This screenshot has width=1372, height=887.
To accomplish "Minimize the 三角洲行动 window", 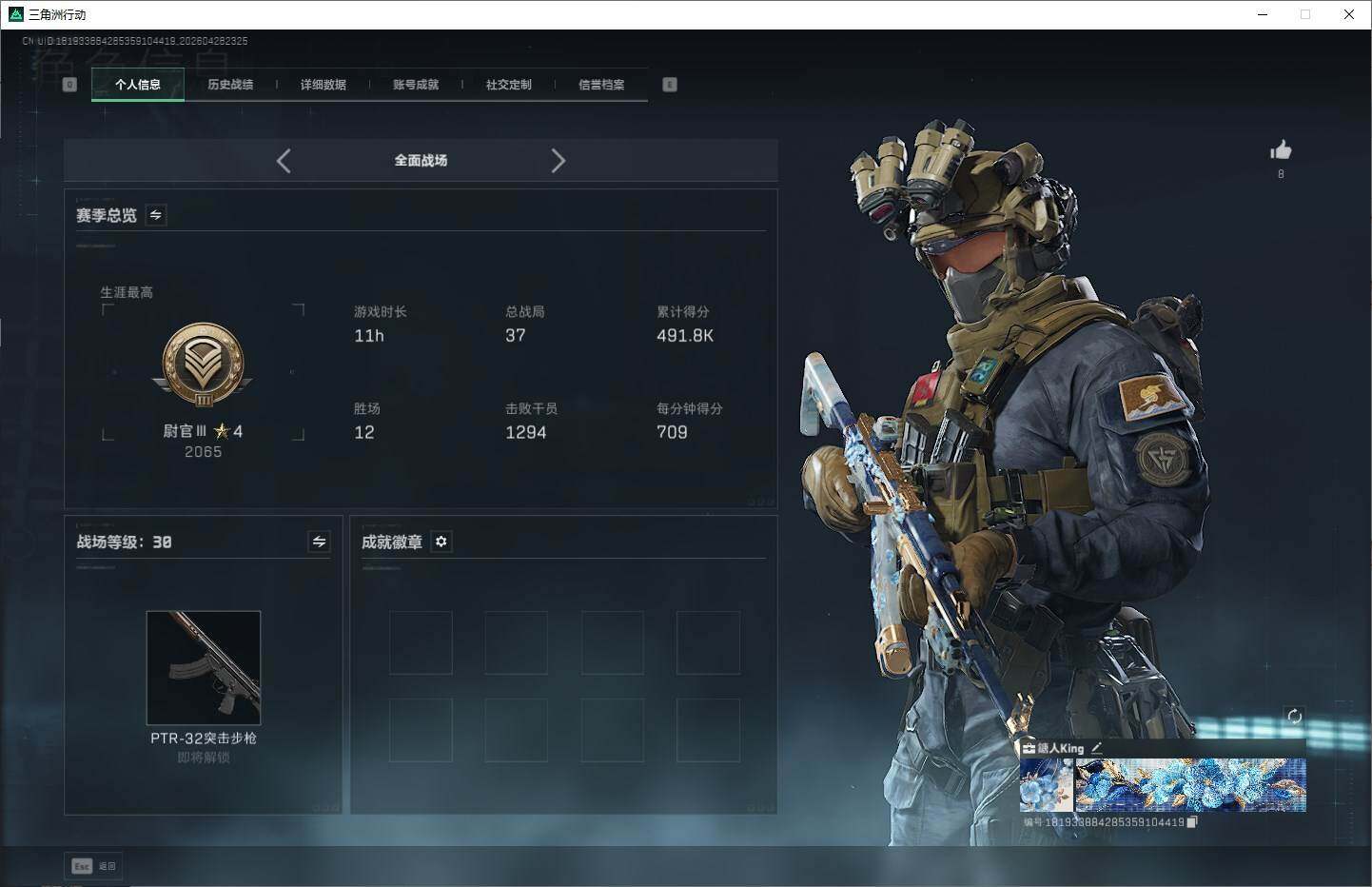I will (x=1263, y=14).
